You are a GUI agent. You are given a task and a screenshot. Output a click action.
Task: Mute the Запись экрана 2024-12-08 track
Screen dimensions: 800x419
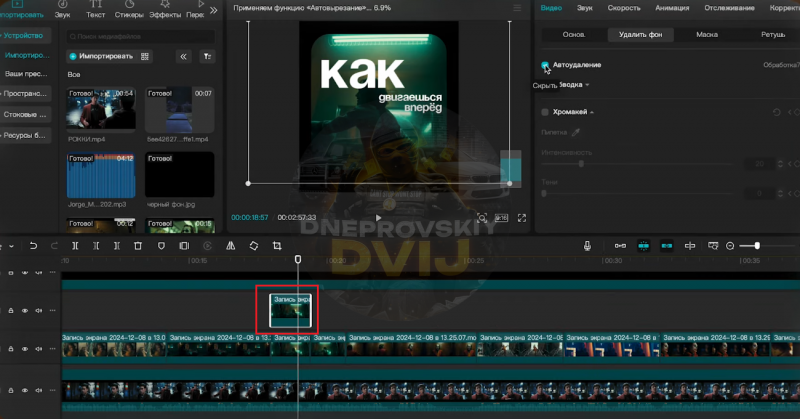[x=39, y=349]
